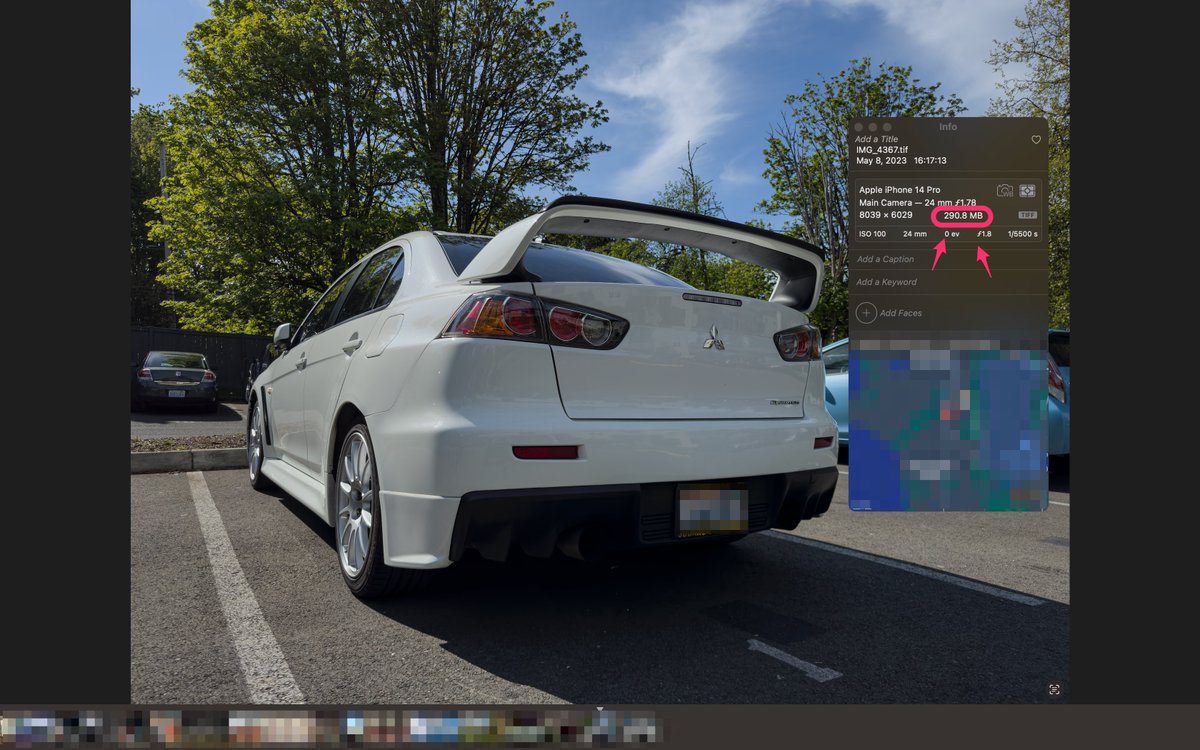This screenshot has height=750, width=1200.
Task: Close the Info window
Action: pyautogui.click(x=858, y=127)
